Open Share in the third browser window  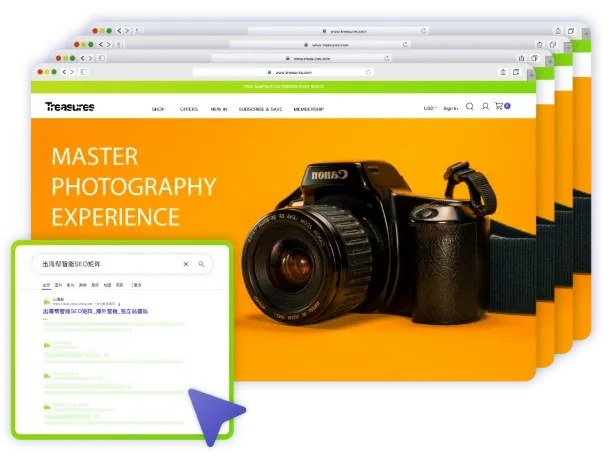[x=539, y=44]
